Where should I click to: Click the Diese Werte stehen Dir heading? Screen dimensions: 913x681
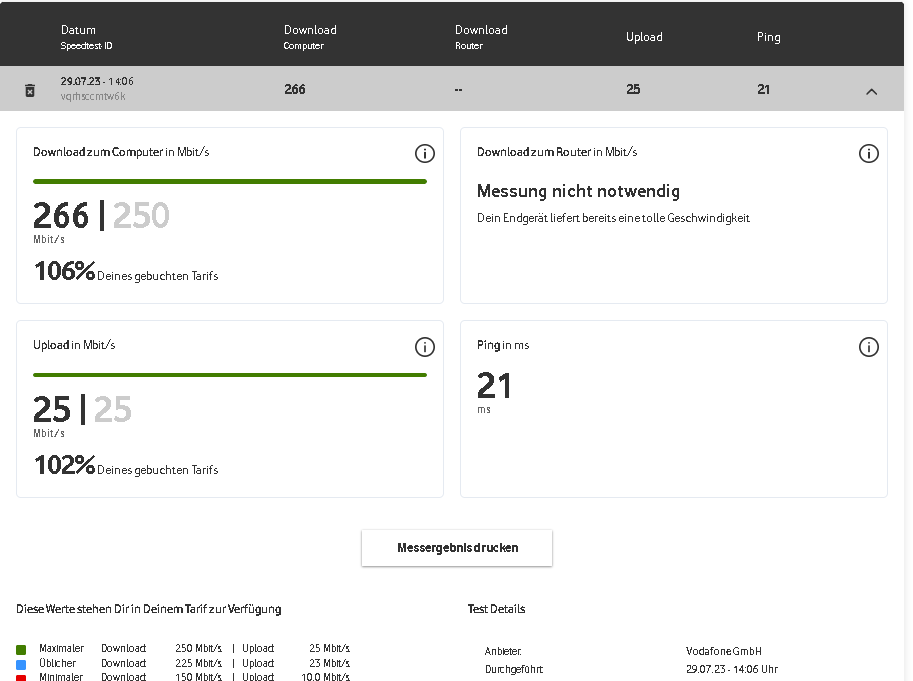pos(148,609)
